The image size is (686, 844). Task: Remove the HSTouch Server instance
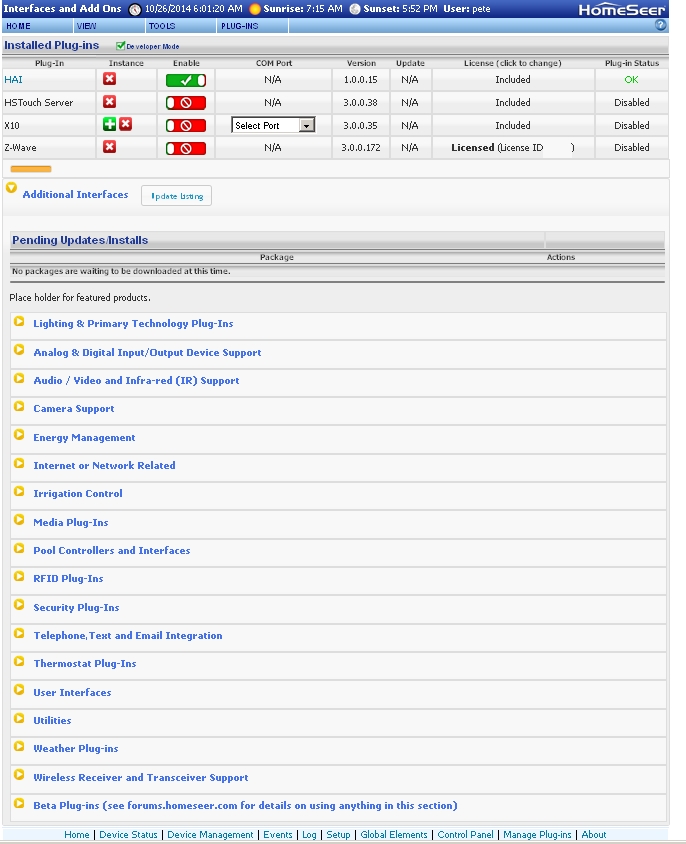(109, 102)
